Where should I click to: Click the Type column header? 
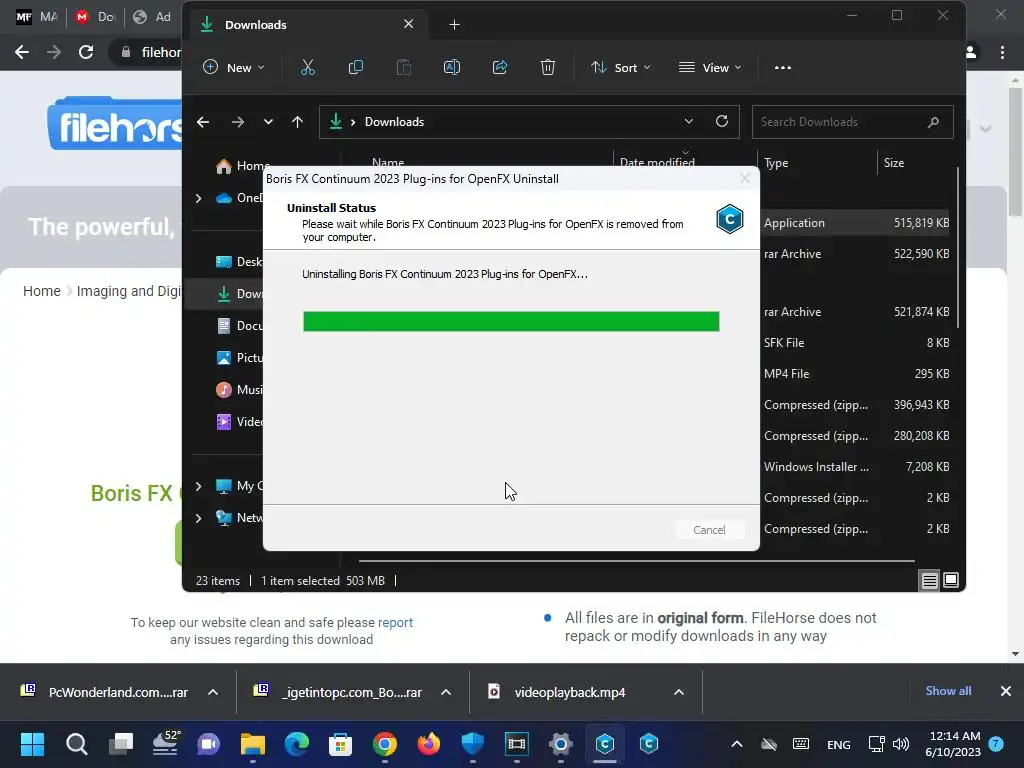(x=776, y=163)
